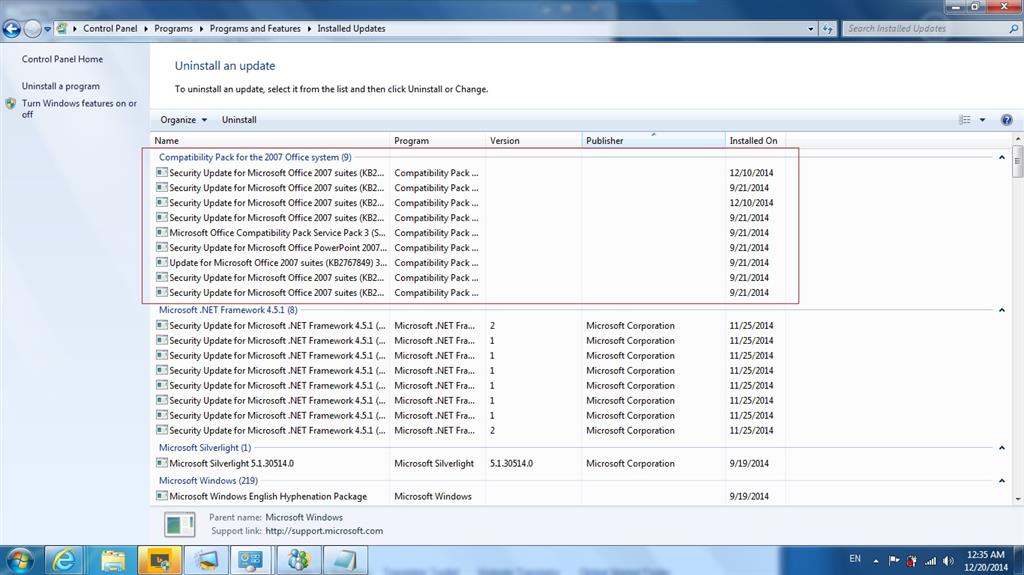Open the Windows Start menu
The image size is (1024, 575).
point(20,561)
